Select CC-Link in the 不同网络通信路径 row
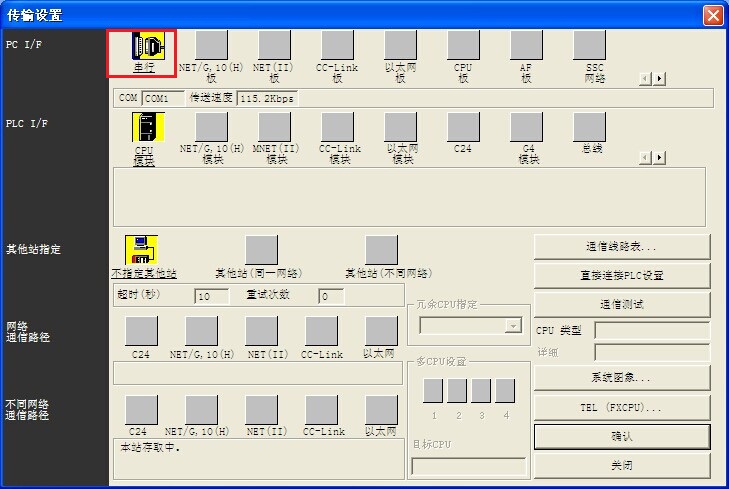Screen dimensions: 729x489 (x=321, y=410)
